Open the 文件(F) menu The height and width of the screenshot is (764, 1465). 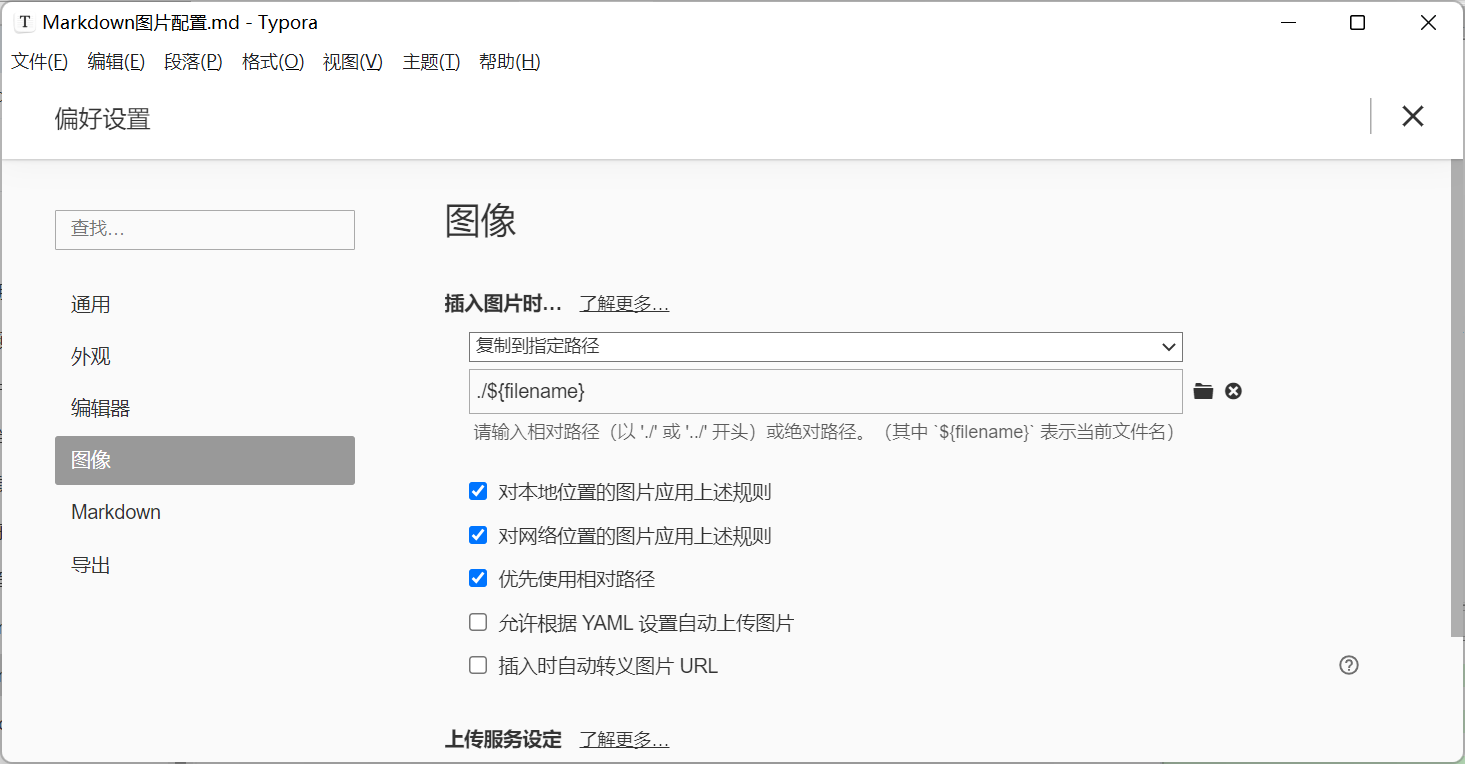tap(40, 62)
